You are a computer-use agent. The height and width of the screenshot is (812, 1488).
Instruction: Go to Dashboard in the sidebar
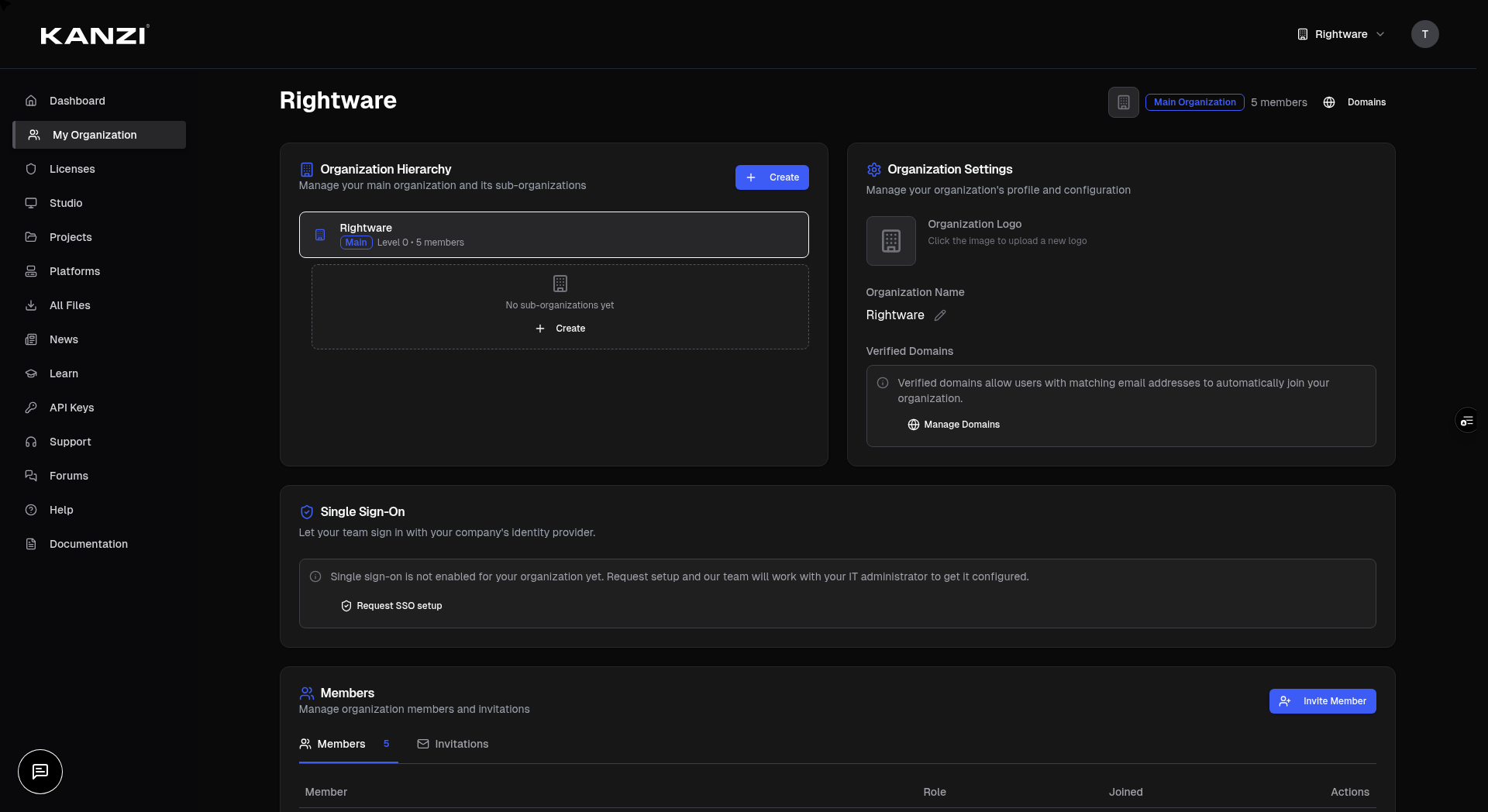point(99,101)
